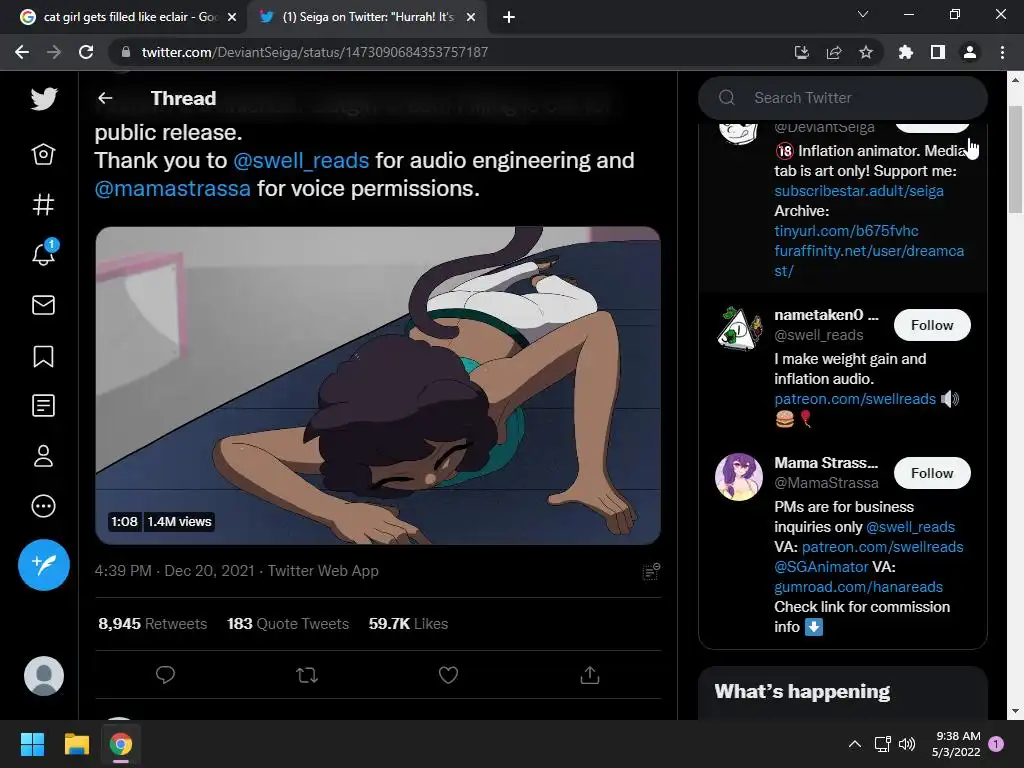Screen dimensions: 1024x768
Task: Play the tweet's video thumbnail
Action: 378,385
